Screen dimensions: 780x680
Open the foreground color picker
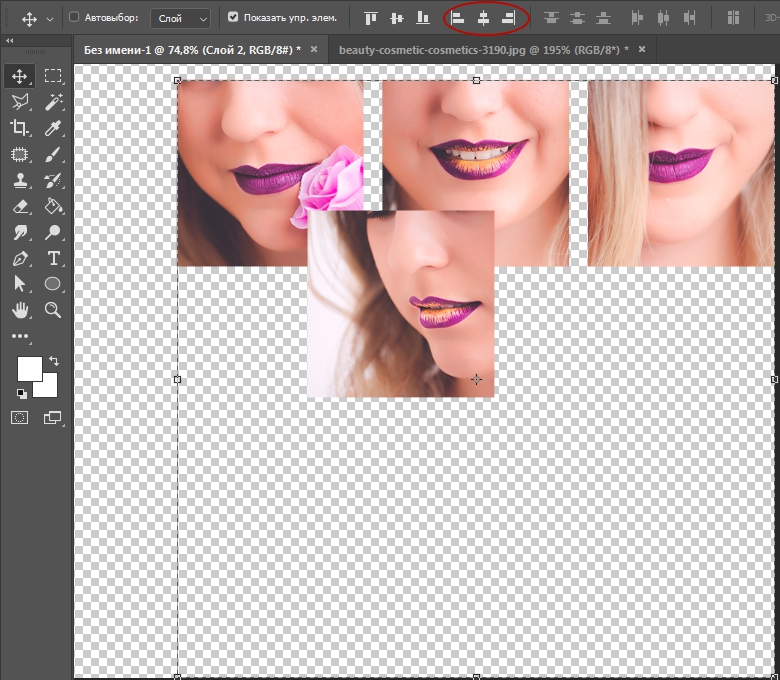[x=30, y=369]
